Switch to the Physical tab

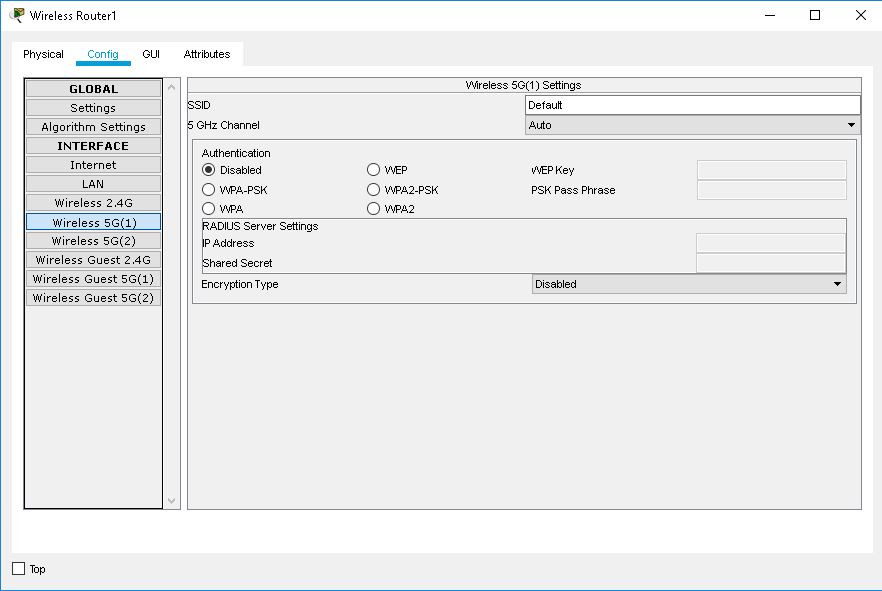(x=43, y=54)
